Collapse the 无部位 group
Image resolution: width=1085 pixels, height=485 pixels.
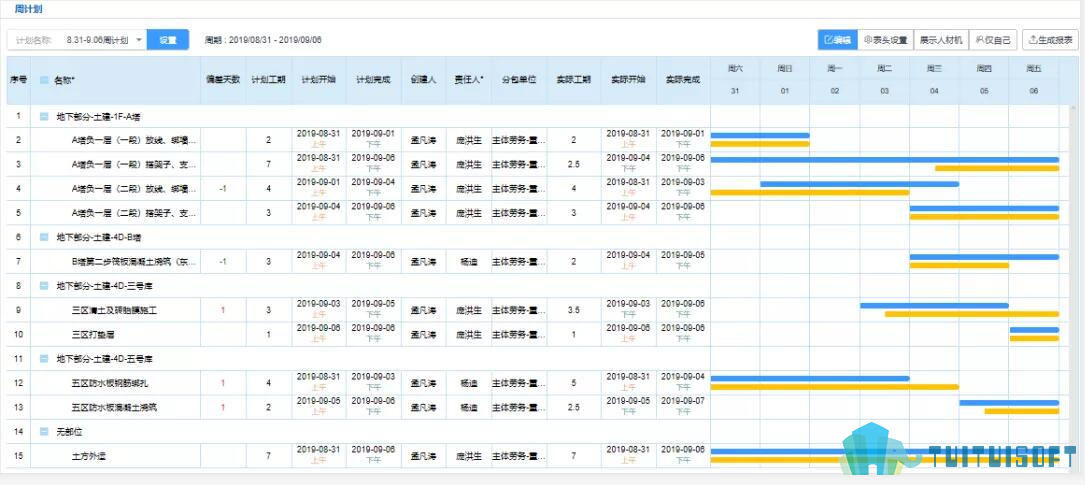(x=44, y=432)
